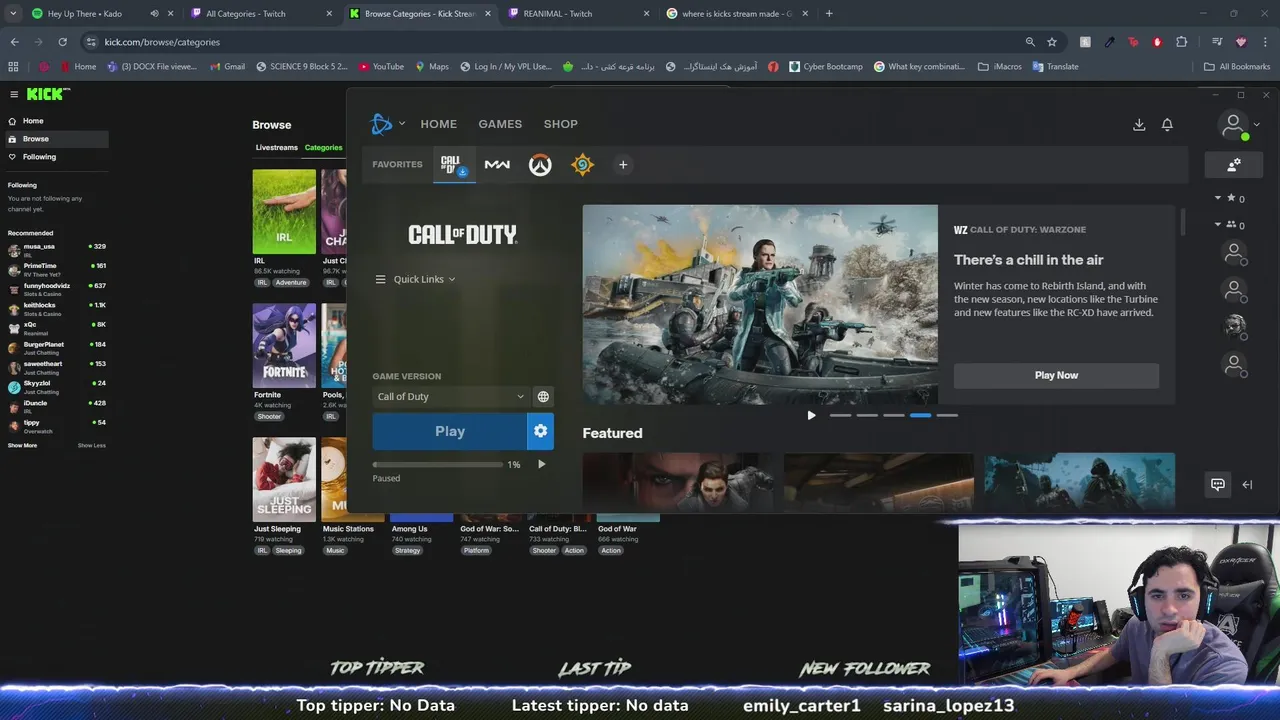Expand Battle.net logo dropdown arrow
The width and height of the screenshot is (1280, 720).
(x=402, y=124)
